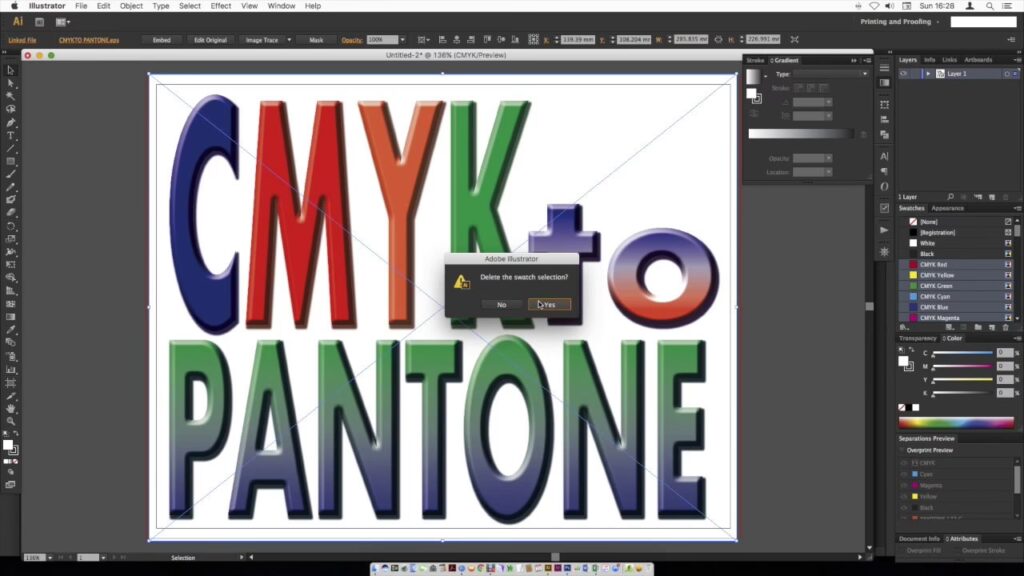Viewport: 1024px width, 576px height.
Task: Open the Effect menu
Action: (221, 6)
